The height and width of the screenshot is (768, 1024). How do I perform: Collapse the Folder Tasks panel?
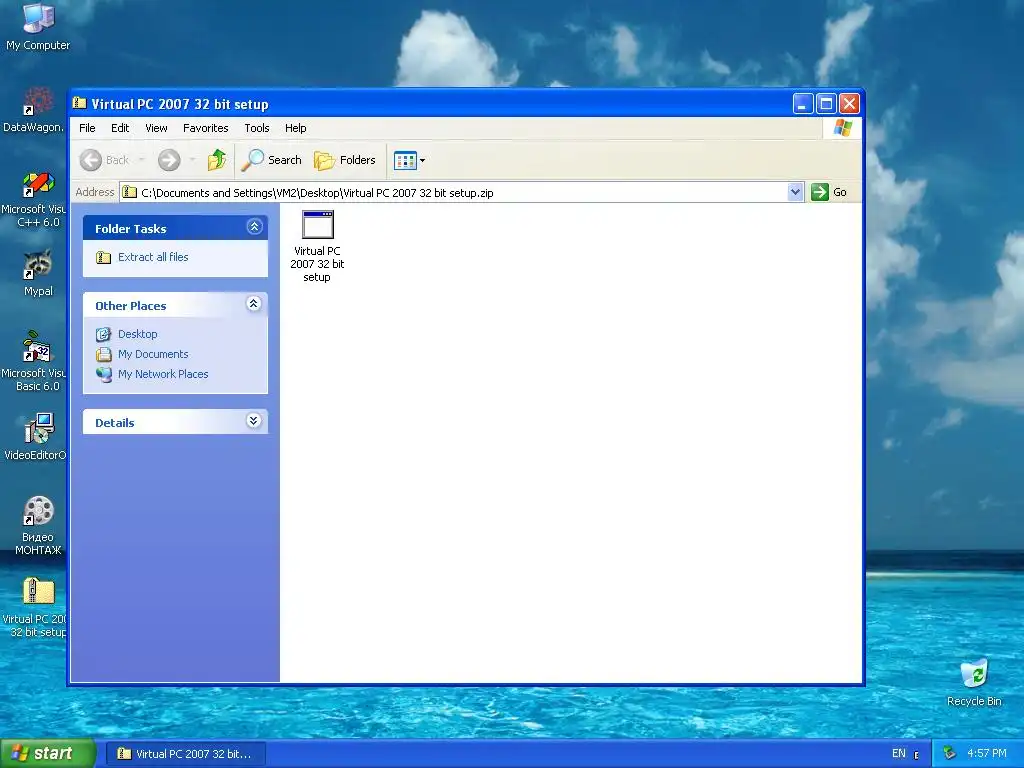255,227
